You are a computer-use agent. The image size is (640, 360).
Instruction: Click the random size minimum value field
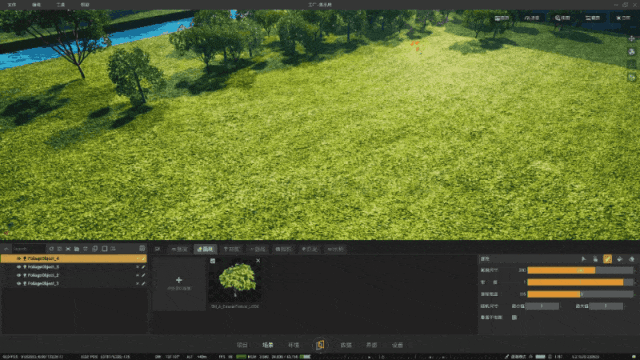[542, 306]
